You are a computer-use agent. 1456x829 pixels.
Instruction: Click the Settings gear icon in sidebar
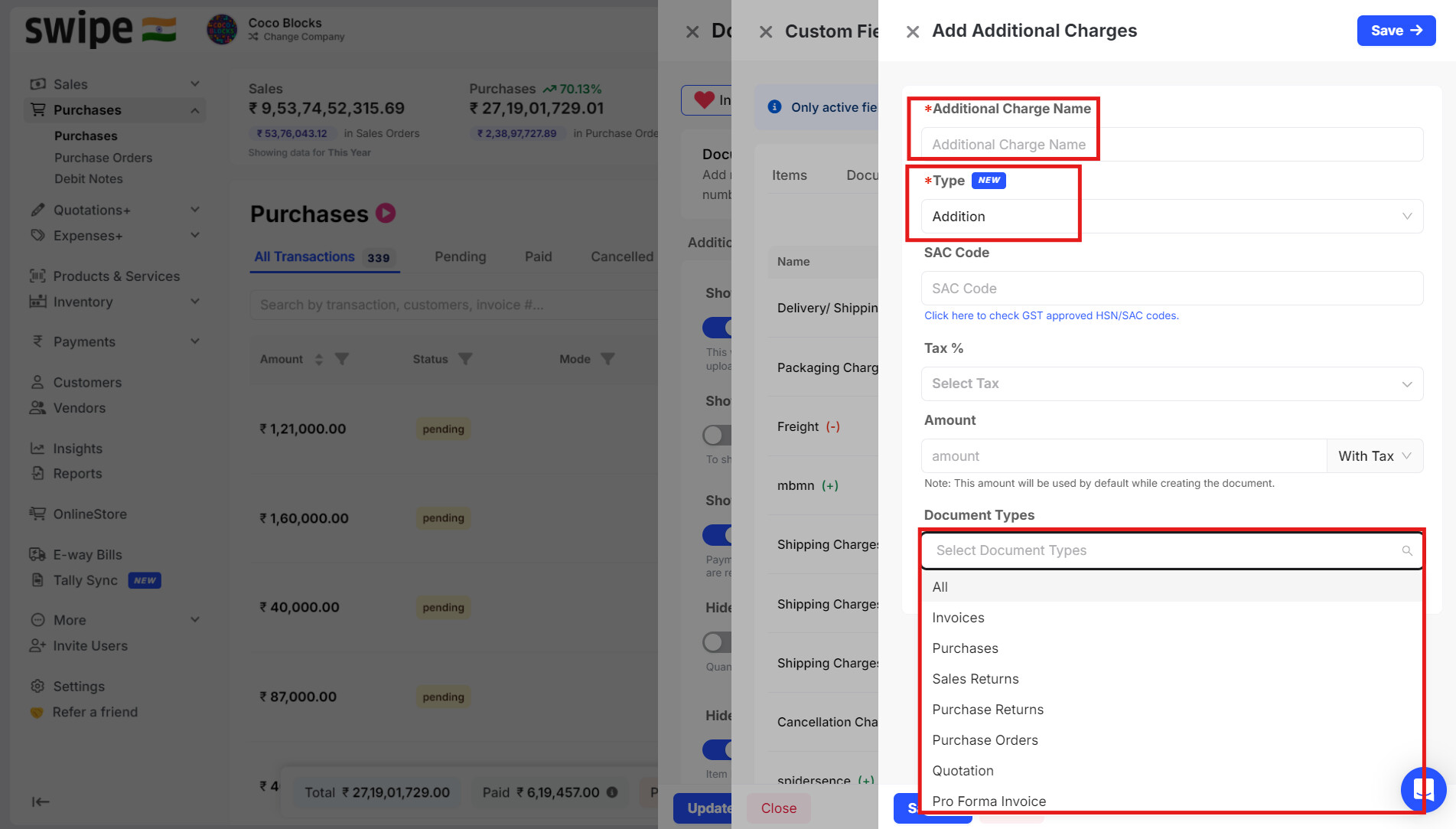(x=37, y=686)
